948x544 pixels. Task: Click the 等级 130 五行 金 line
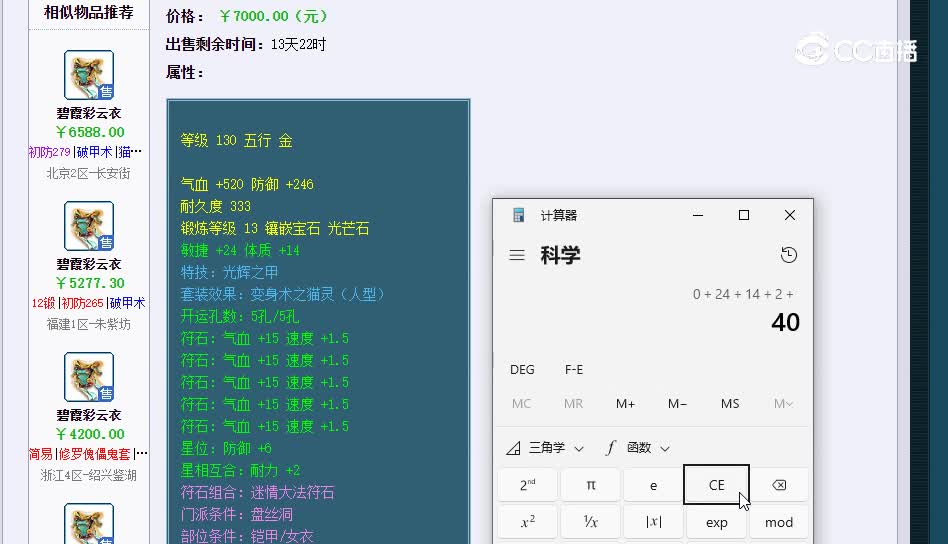(x=236, y=141)
